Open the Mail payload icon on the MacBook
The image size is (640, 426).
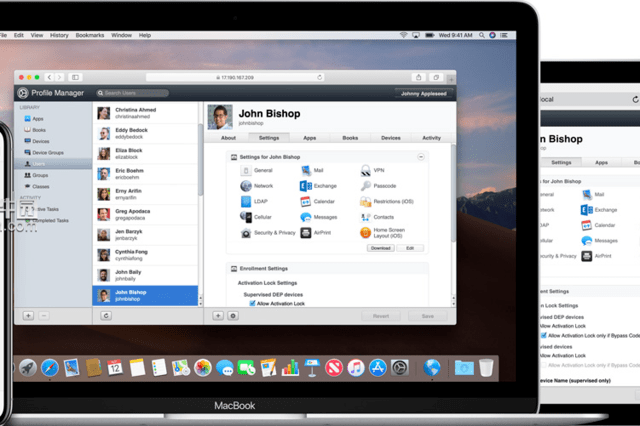pos(306,171)
